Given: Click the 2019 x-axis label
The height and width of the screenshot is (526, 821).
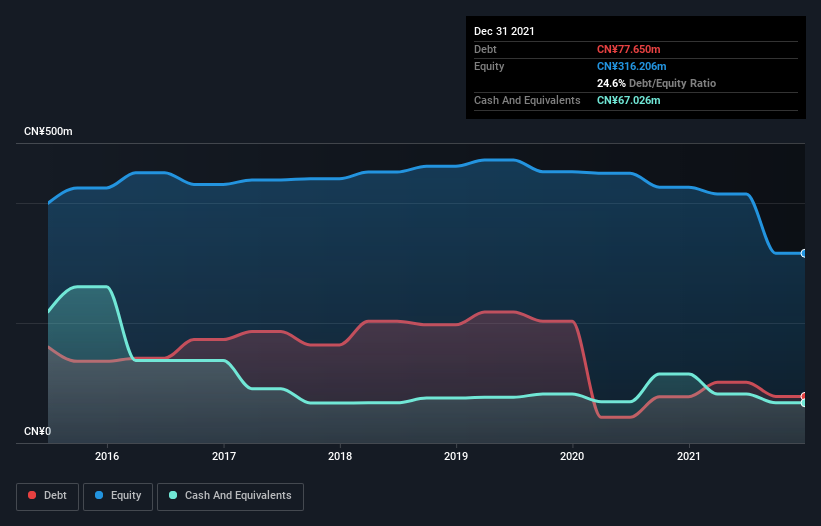Looking at the screenshot, I should 456,456.
